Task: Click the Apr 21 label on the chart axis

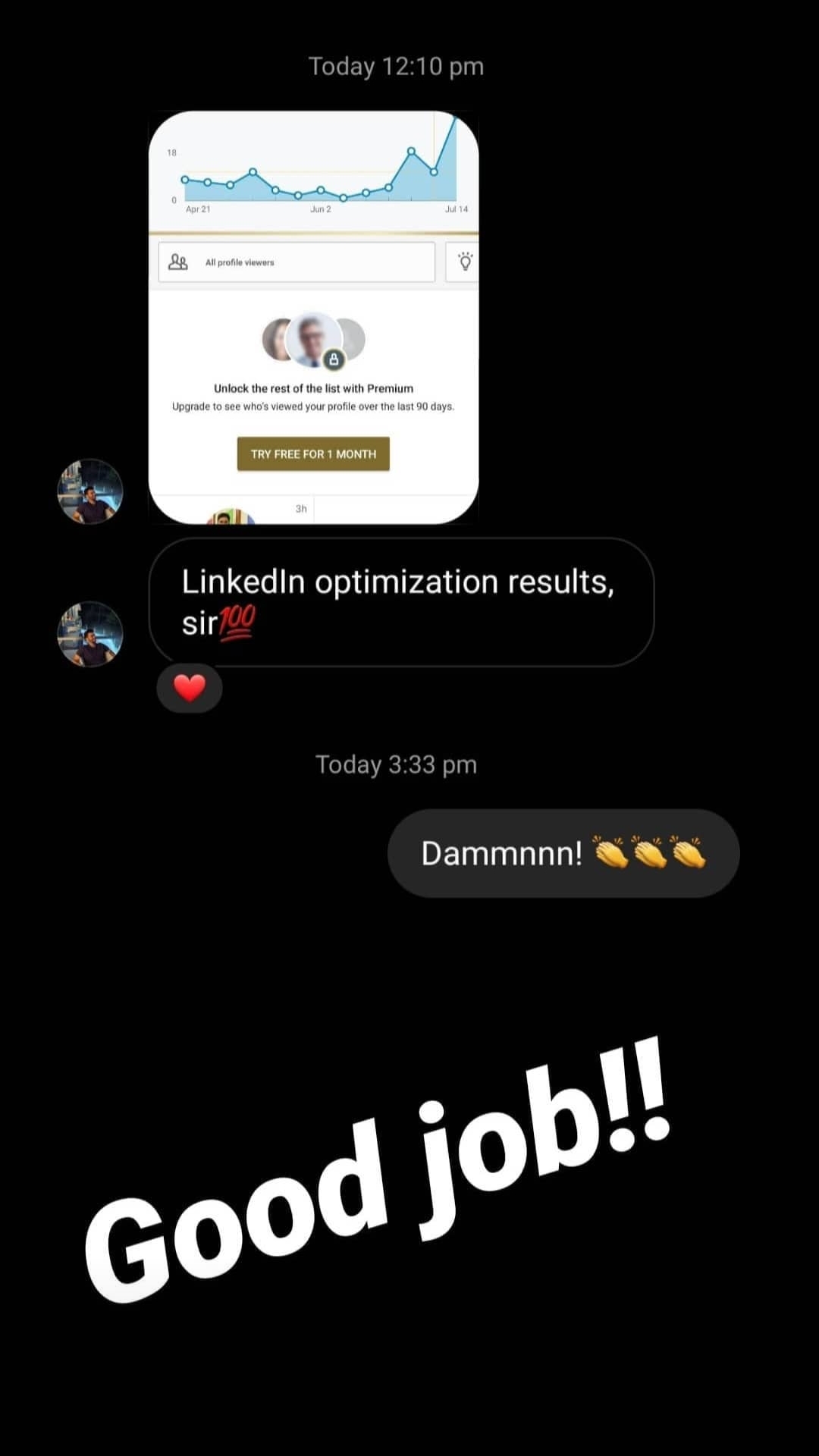Action: [198, 209]
